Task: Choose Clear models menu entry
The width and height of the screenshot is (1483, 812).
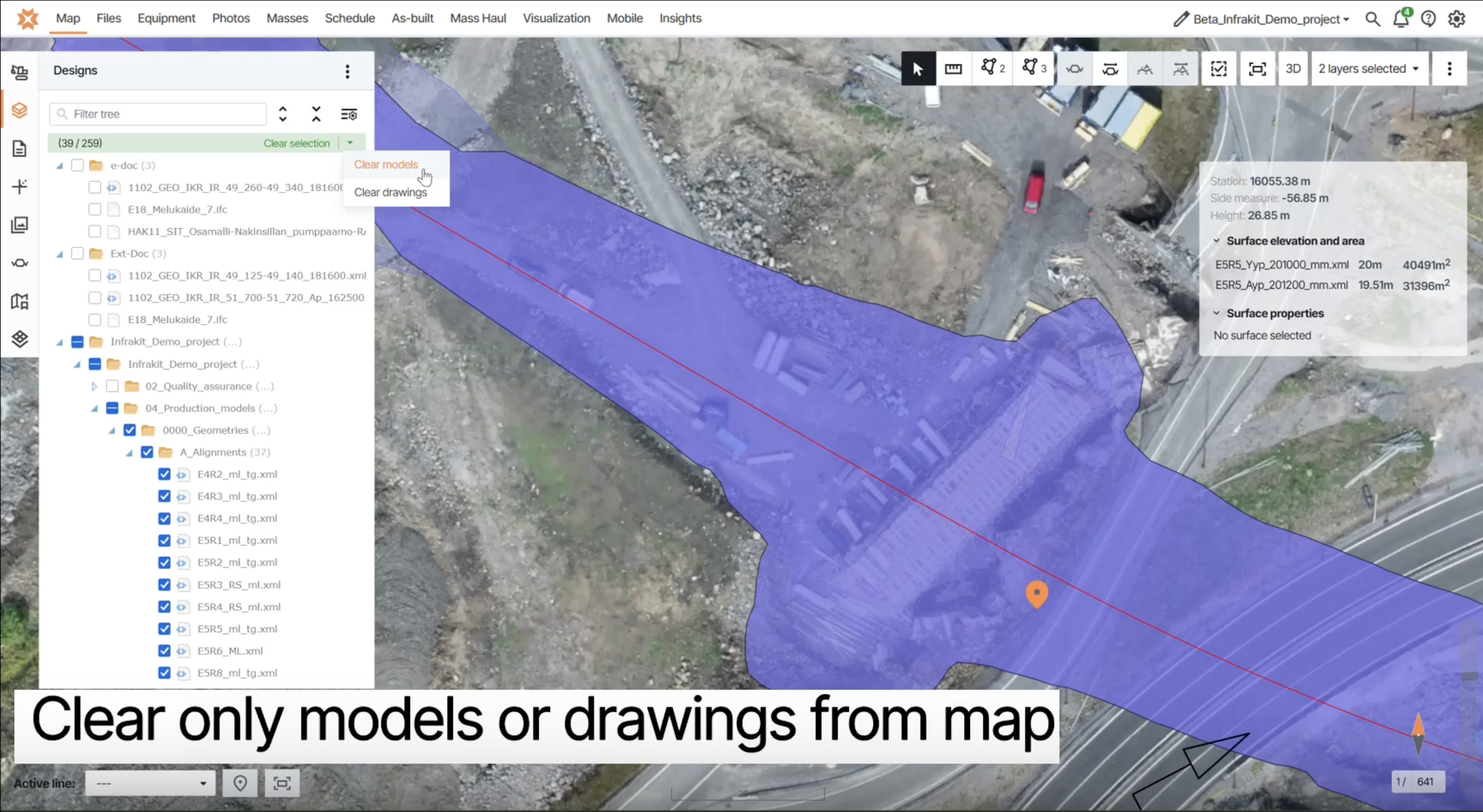Action: [385, 165]
